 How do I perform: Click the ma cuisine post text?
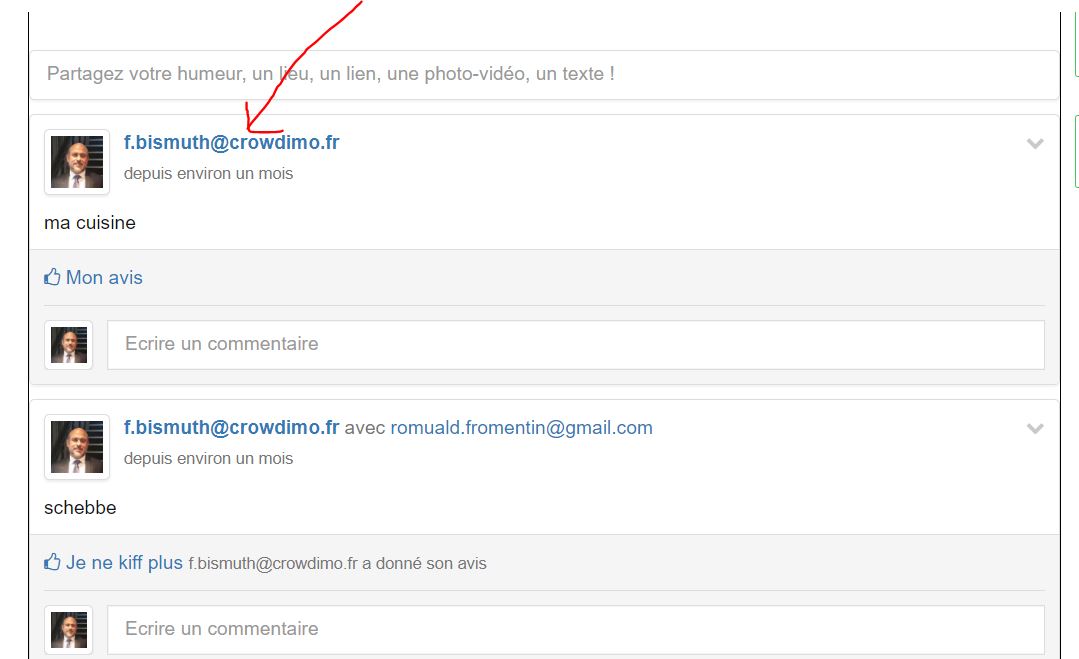(90, 223)
